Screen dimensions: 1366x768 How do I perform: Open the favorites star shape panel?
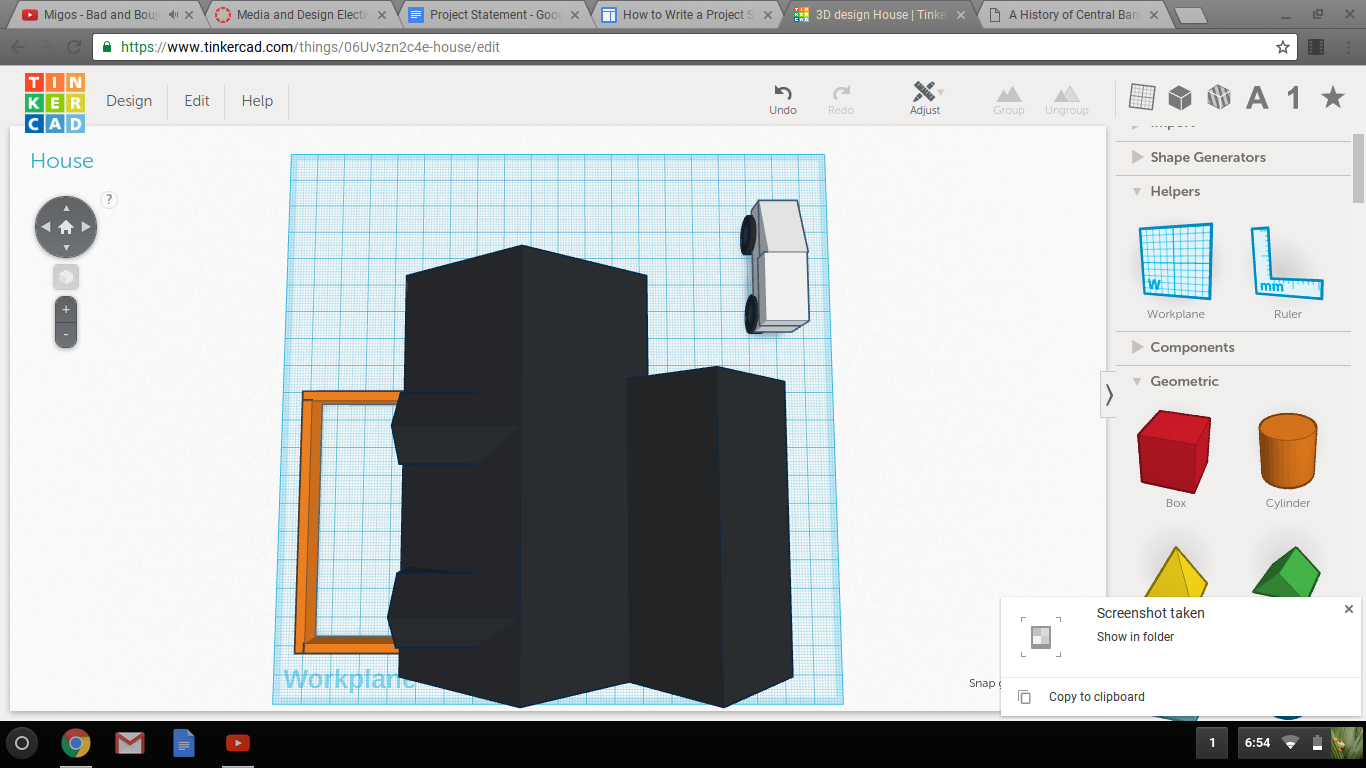pos(1332,97)
